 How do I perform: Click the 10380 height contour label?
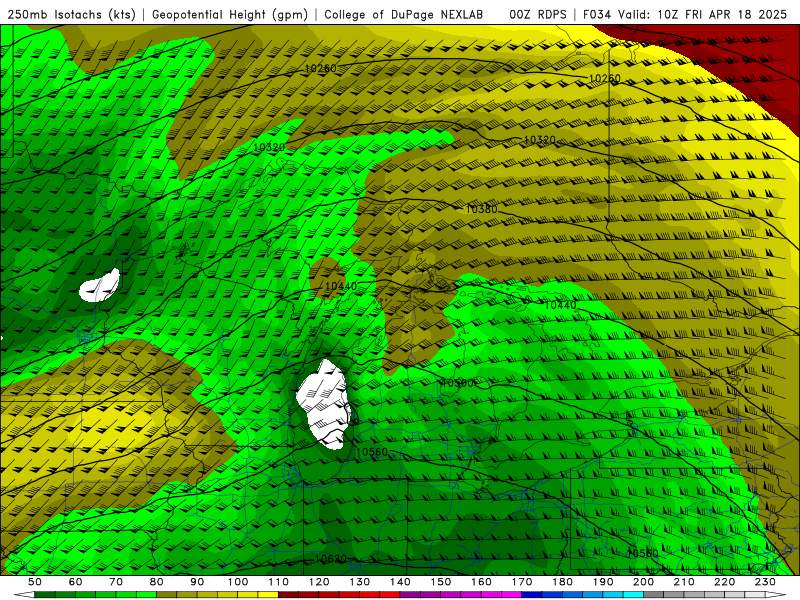pyautogui.click(x=481, y=209)
